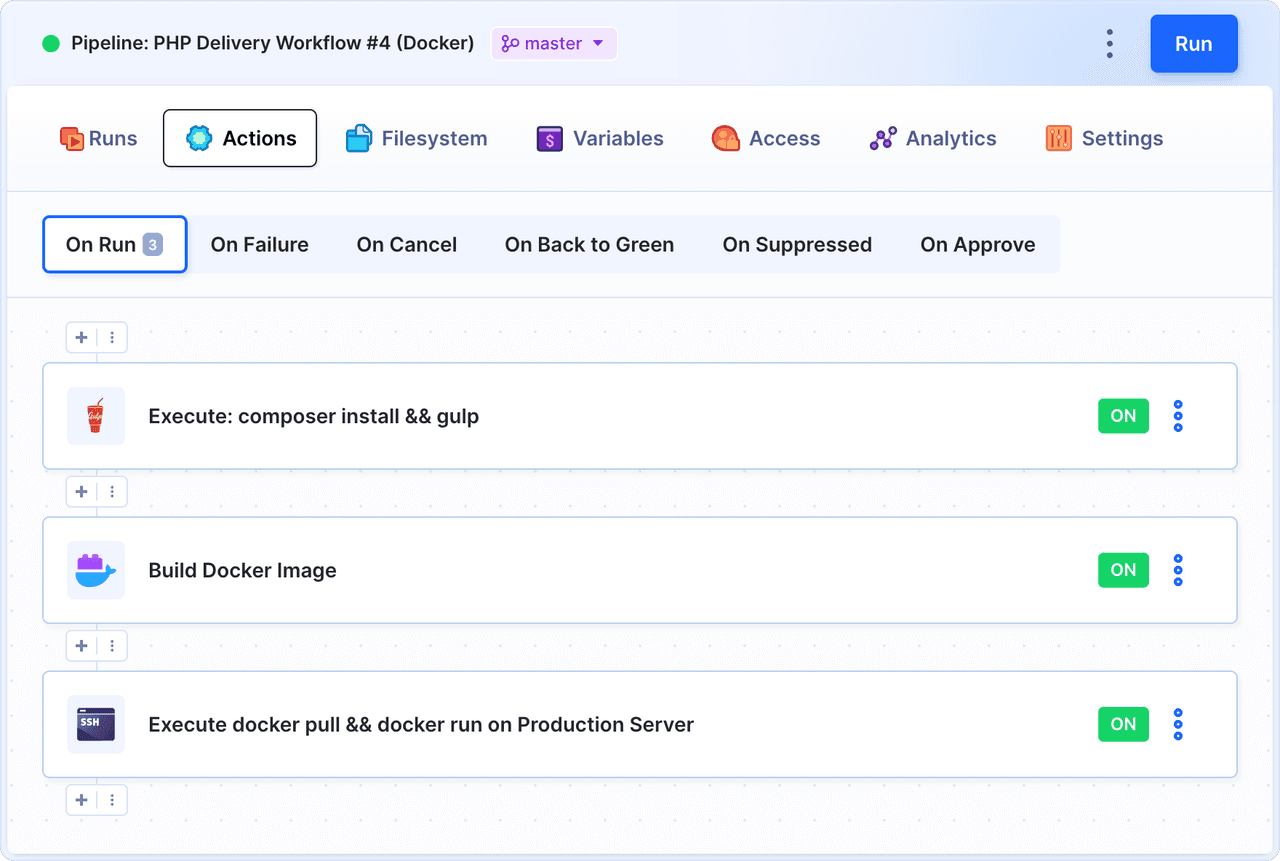Open 'Build Docker Image' action
Viewport: 1280px width, 861px height.
[640, 570]
